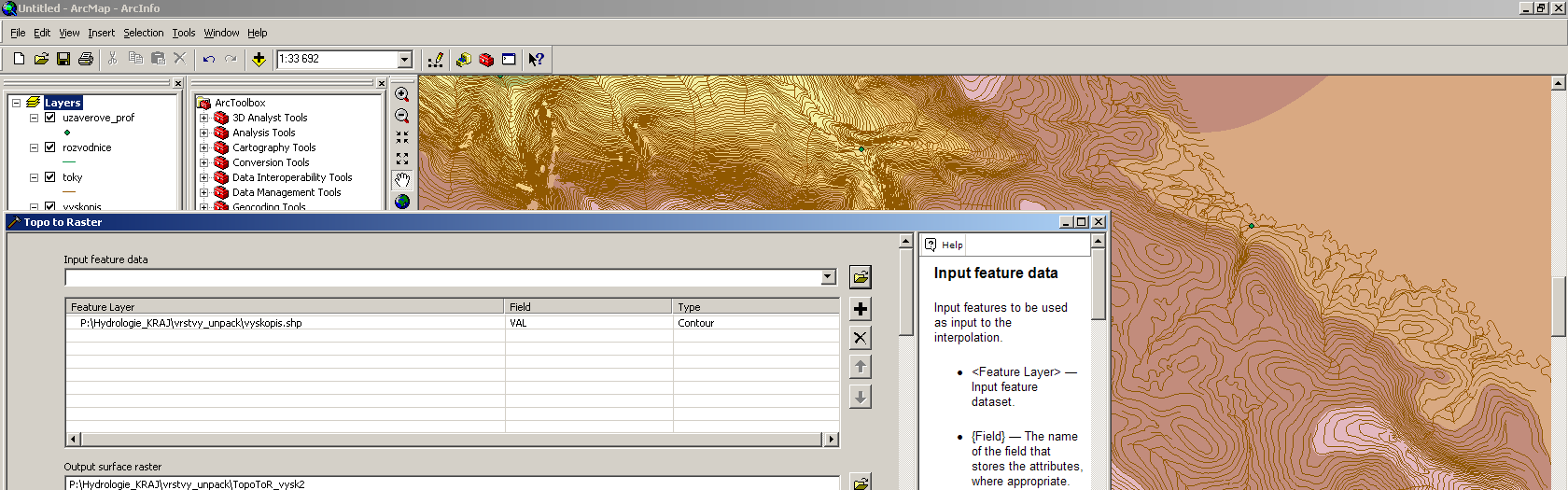Toggle visibility of the vyskopis layer

coord(50,206)
